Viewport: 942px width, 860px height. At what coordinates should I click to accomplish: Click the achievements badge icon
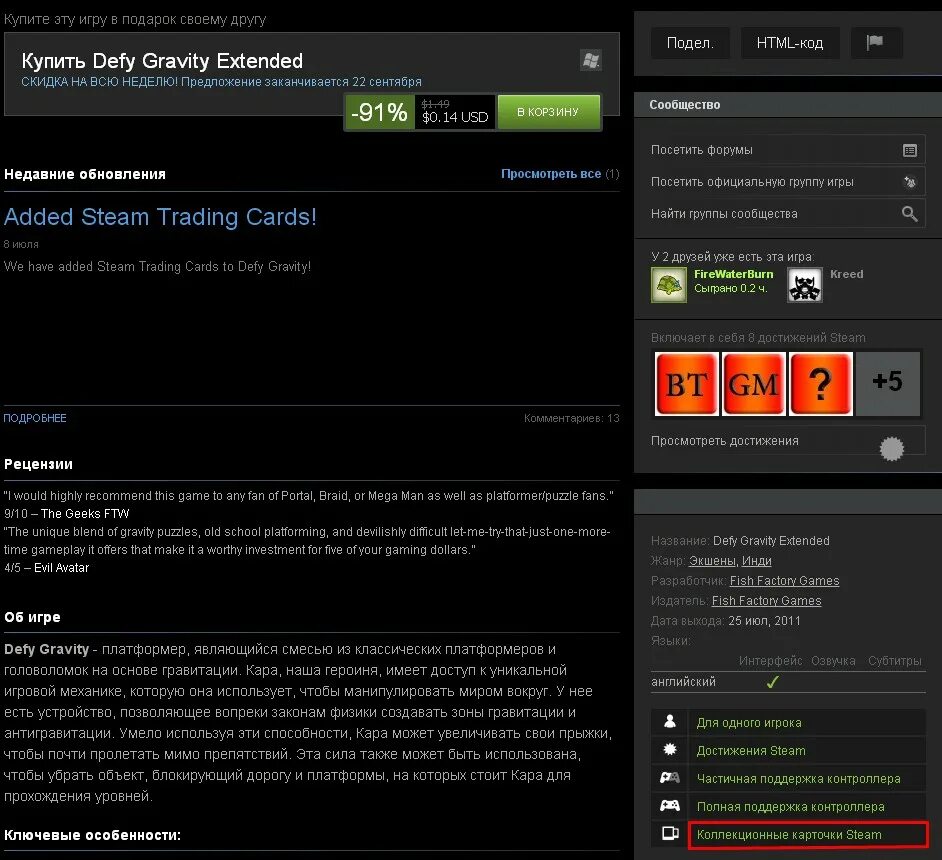tap(892, 449)
